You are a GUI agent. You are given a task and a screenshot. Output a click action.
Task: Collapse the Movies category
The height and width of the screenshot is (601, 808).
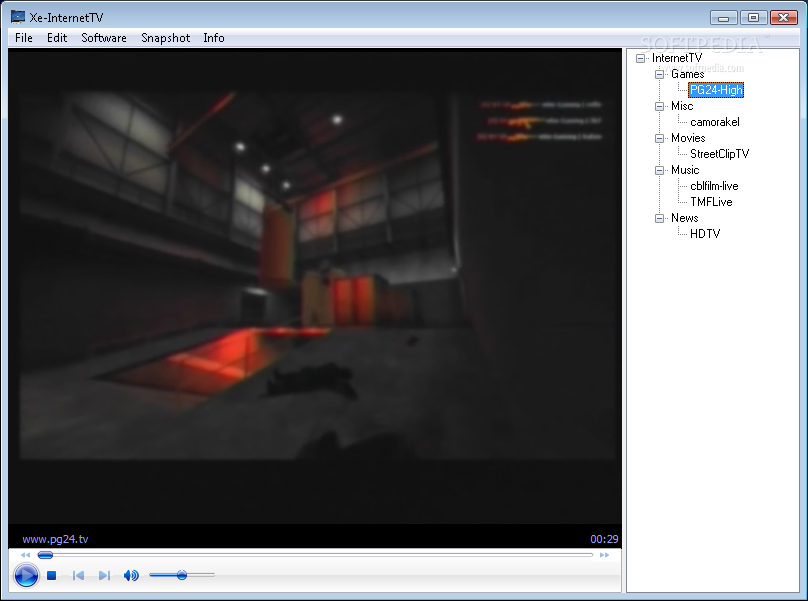(x=659, y=138)
